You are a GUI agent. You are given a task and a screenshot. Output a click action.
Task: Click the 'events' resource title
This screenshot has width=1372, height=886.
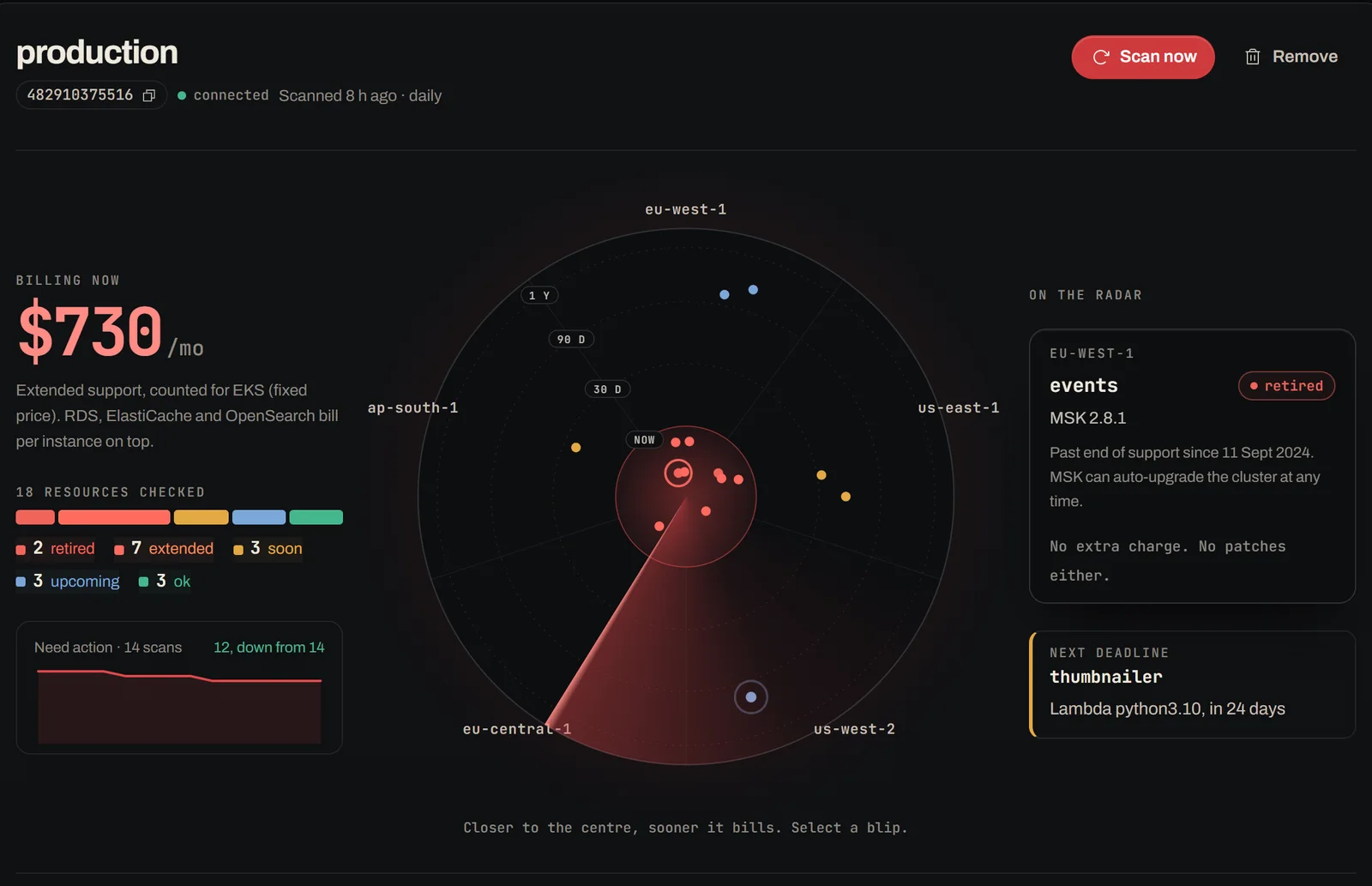point(1084,386)
